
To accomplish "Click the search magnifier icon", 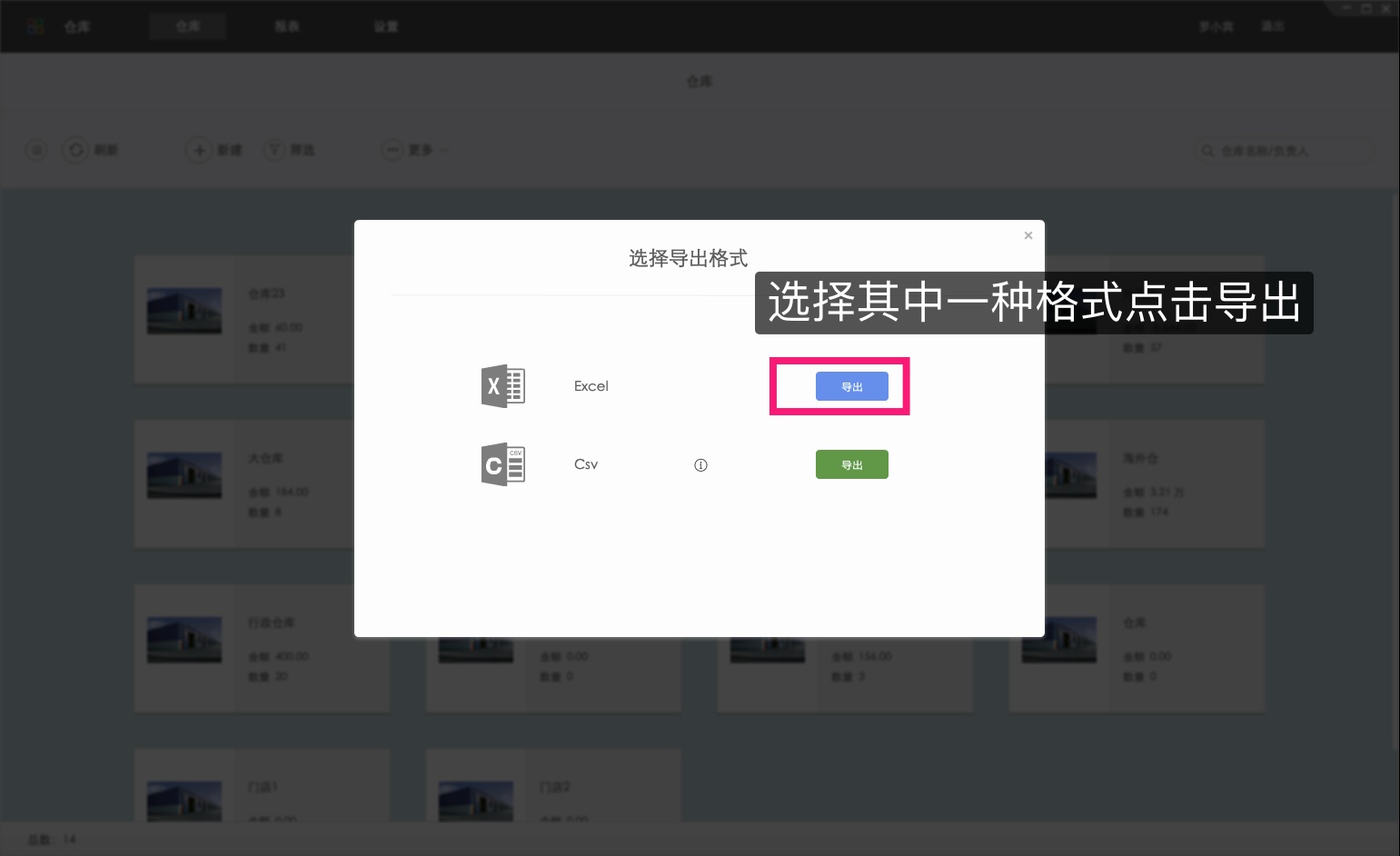I will [x=1208, y=151].
